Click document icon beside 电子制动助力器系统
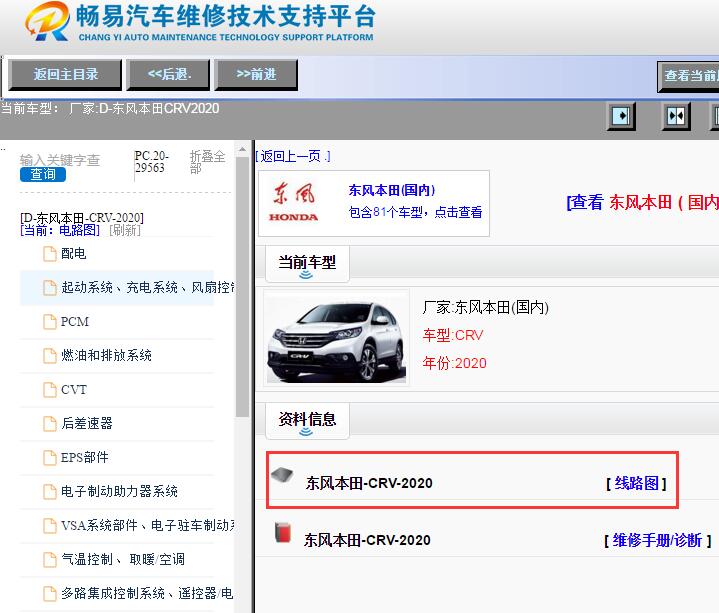 click(x=50, y=492)
